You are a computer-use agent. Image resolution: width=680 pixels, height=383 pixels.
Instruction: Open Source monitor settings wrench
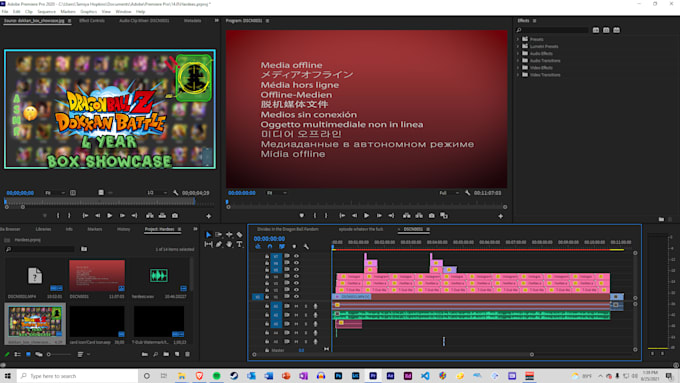point(176,193)
